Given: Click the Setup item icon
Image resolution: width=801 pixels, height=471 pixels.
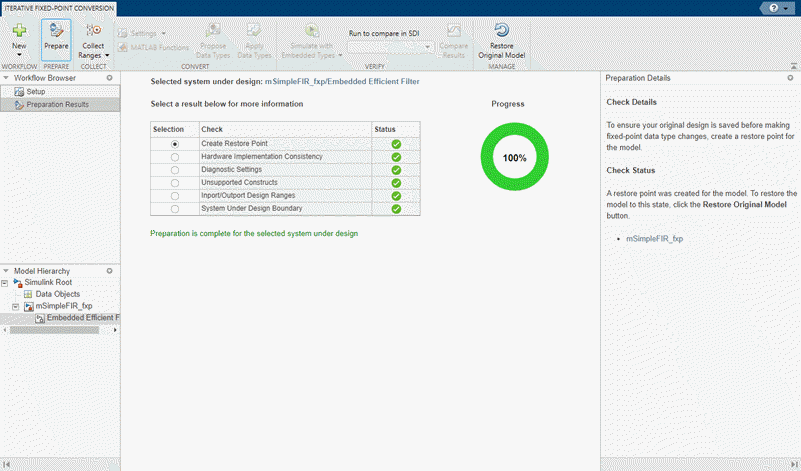Looking at the screenshot, I should (19, 92).
